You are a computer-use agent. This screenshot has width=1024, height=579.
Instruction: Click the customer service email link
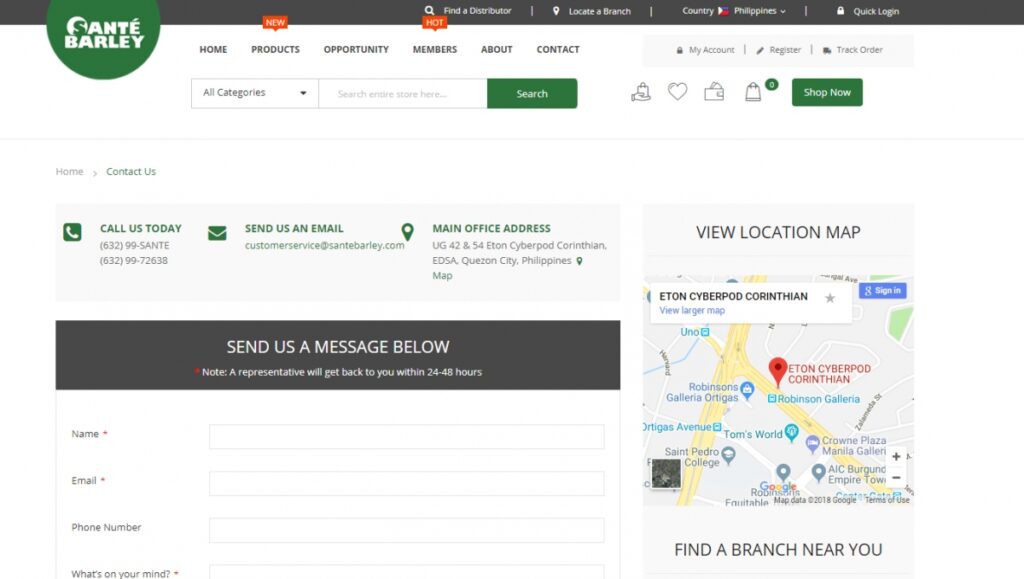(x=324, y=245)
